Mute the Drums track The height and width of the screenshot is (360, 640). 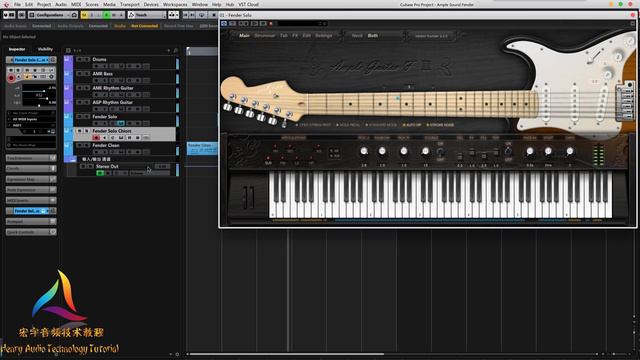[x=80, y=59]
